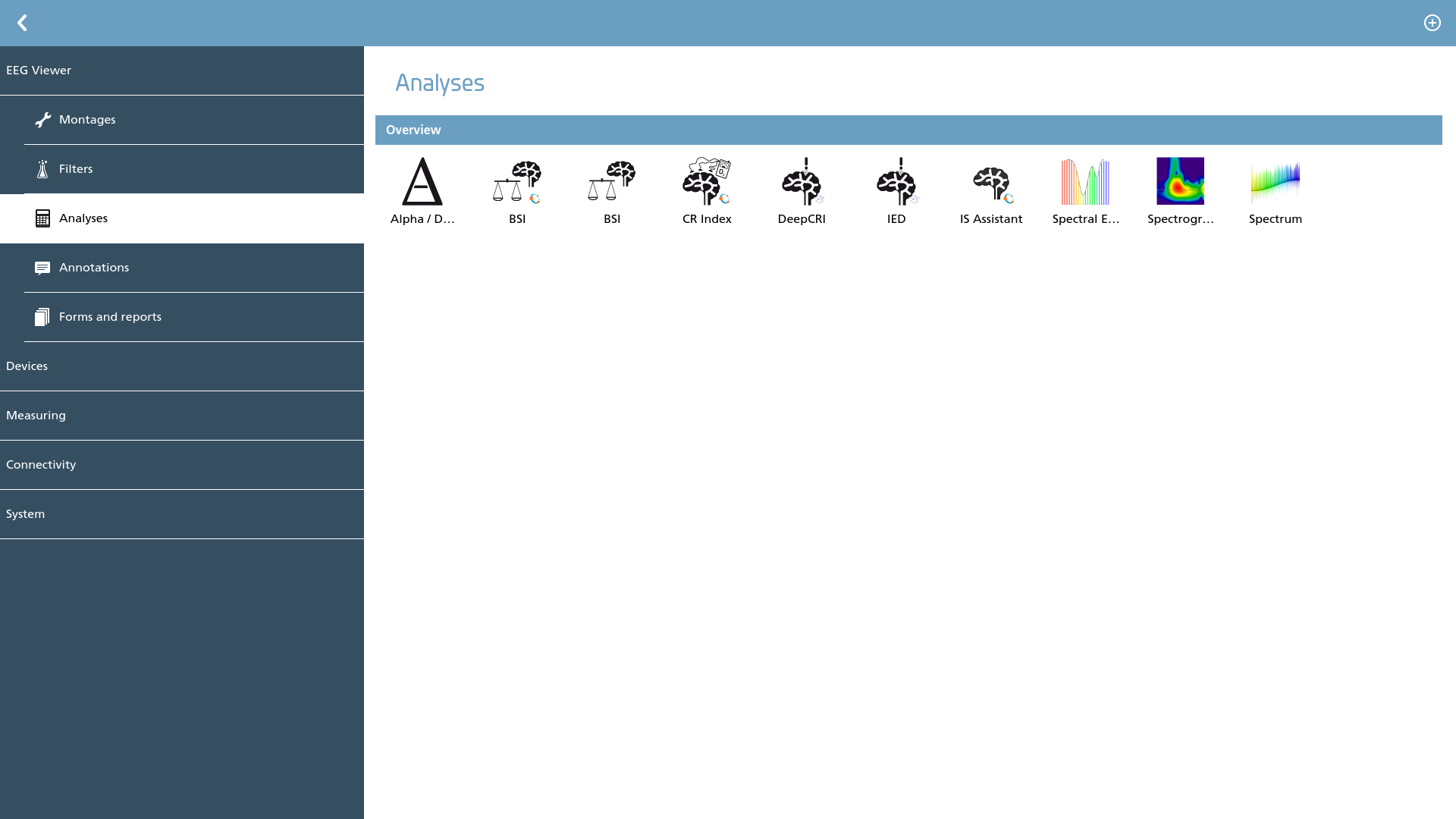Open the DeepCRI analysis
The height and width of the screenshot is (819, 1456).
pyautogui.click(x=802, y=181)
